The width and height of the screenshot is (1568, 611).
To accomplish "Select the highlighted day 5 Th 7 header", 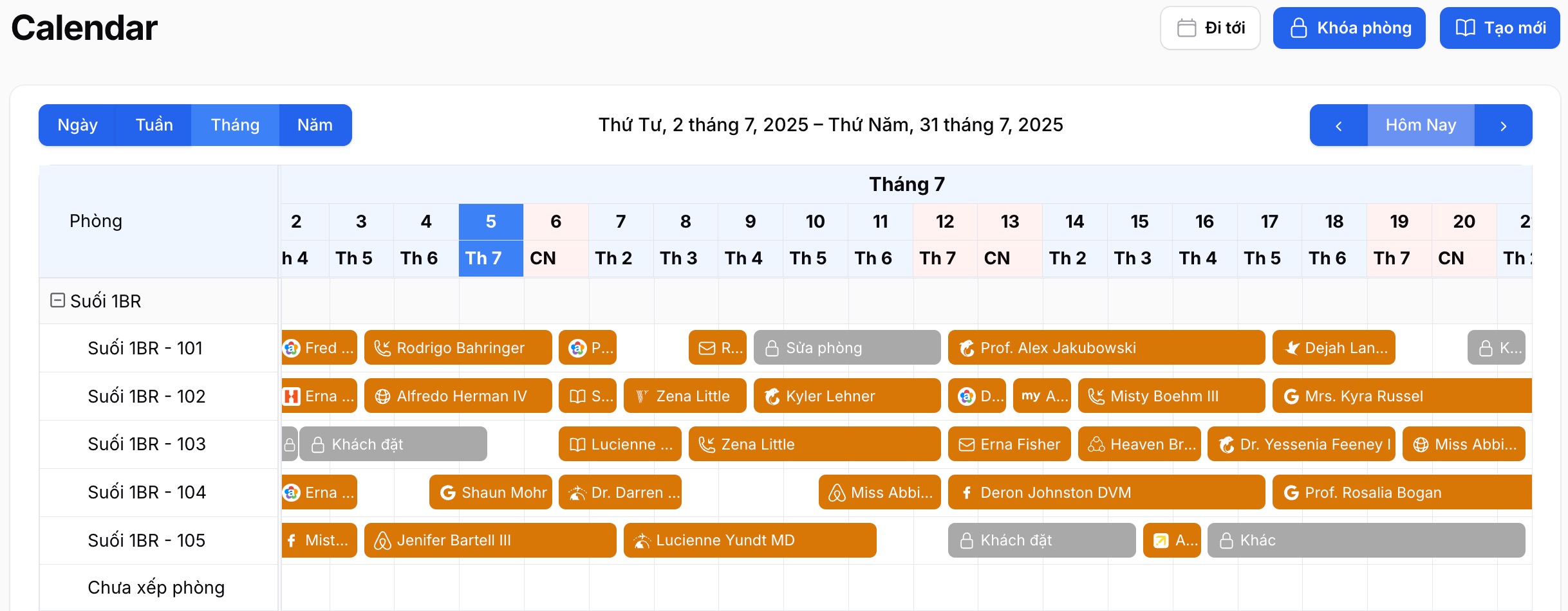I will tap(490, 240).
